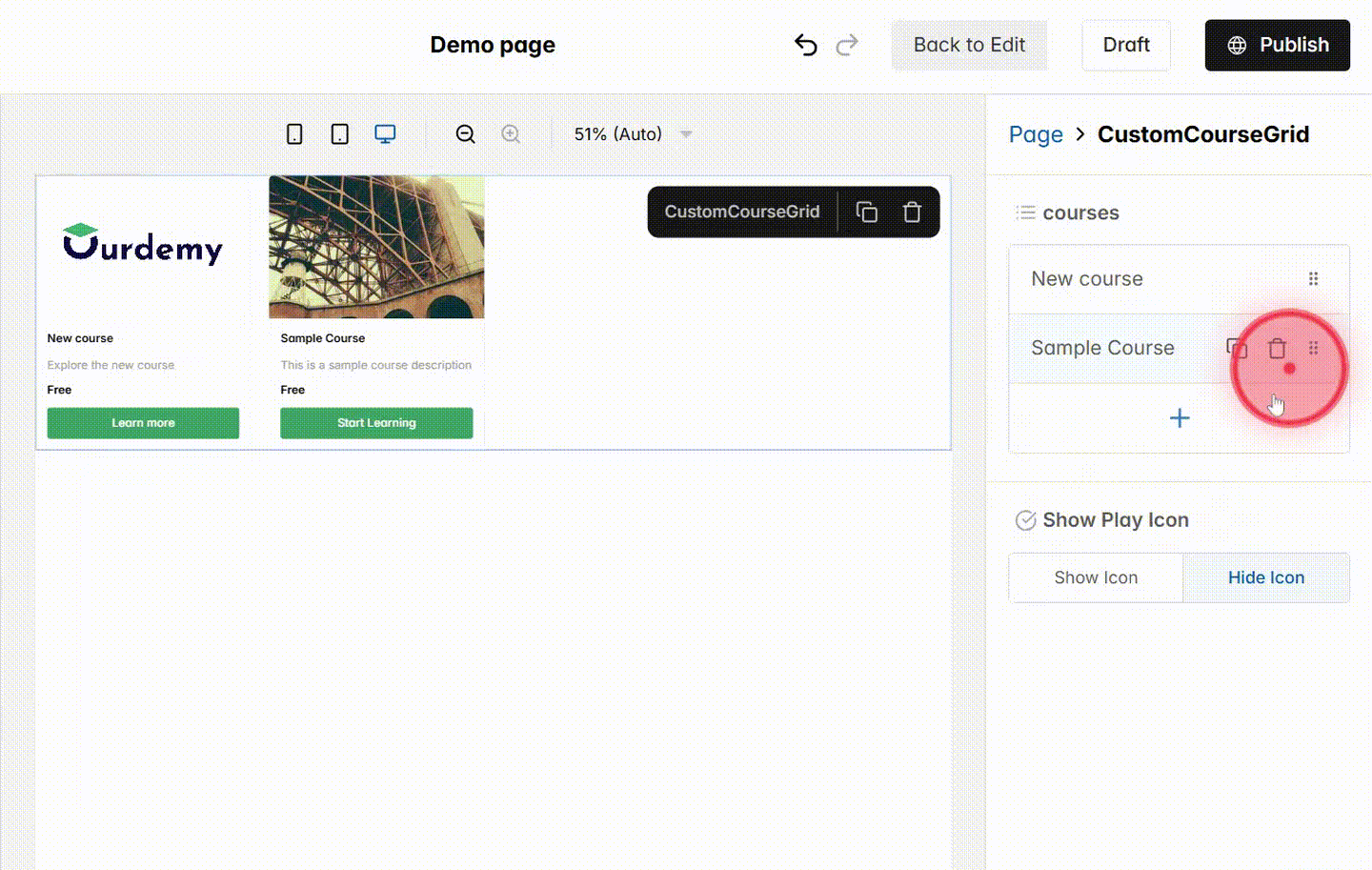Duplicate the Sample Course entry
1372x870 pixels.
[x=1236, y=348]
